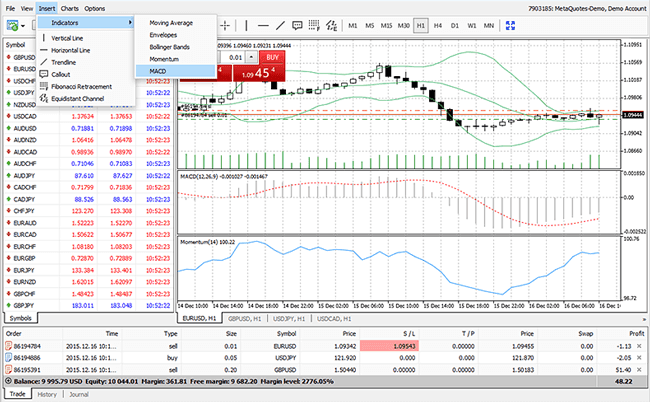
Task: Switch to W1 timeframe
Action: pos(472,26)
